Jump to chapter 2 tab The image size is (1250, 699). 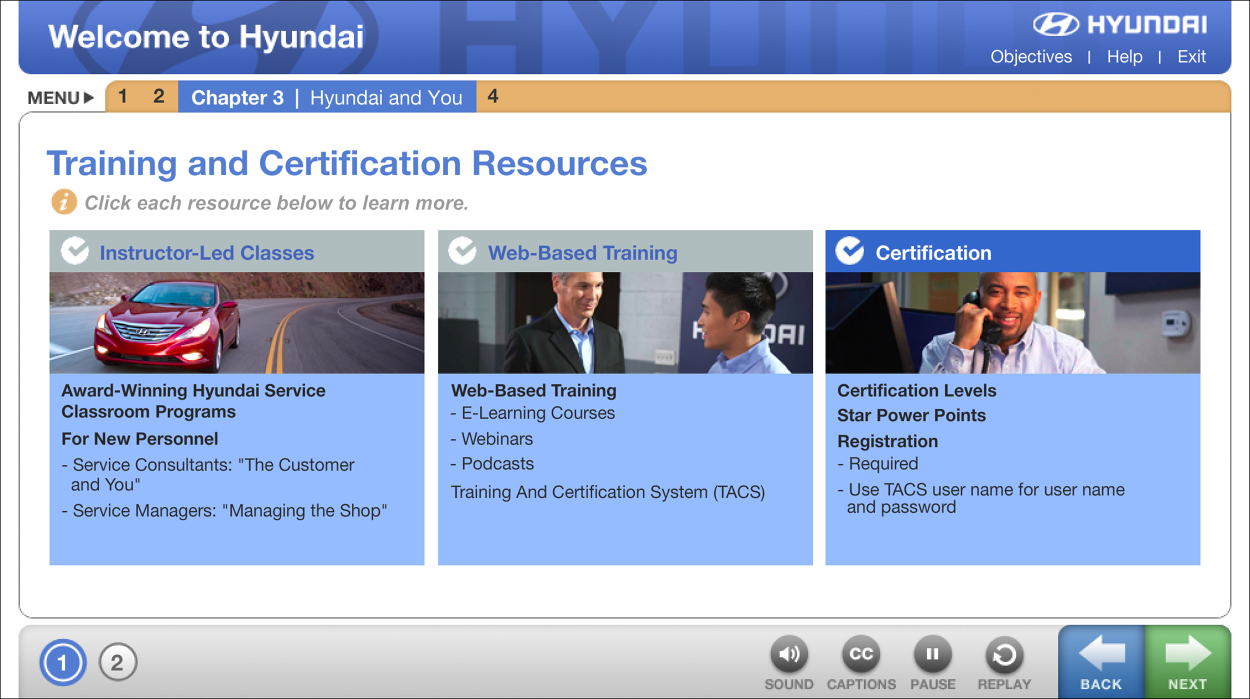[158, 97]
